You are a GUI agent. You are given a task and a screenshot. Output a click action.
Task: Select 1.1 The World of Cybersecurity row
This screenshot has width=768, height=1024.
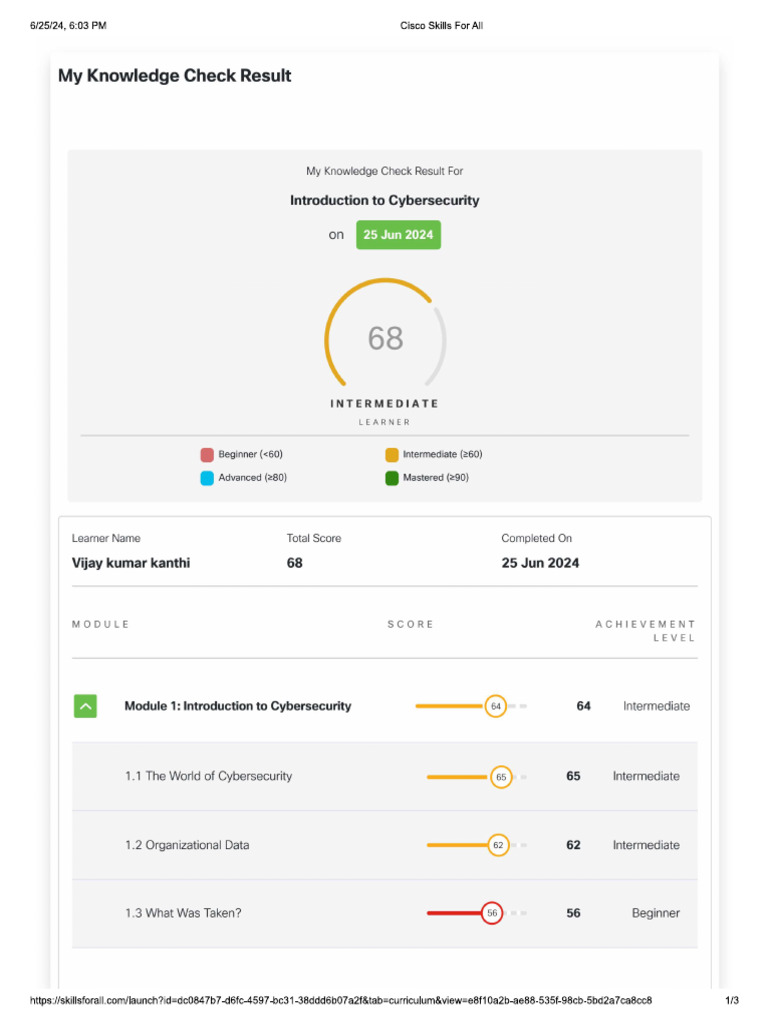pos(385,776)
